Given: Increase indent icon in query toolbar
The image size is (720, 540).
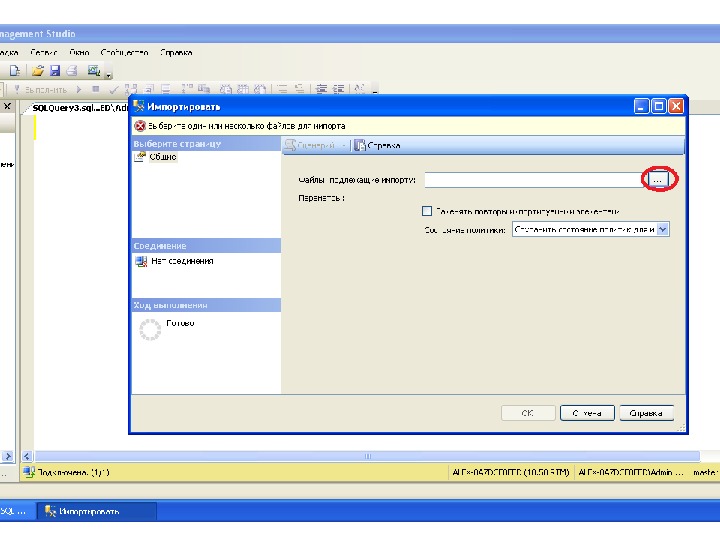Looking at the screenshot, I should 338,90.
